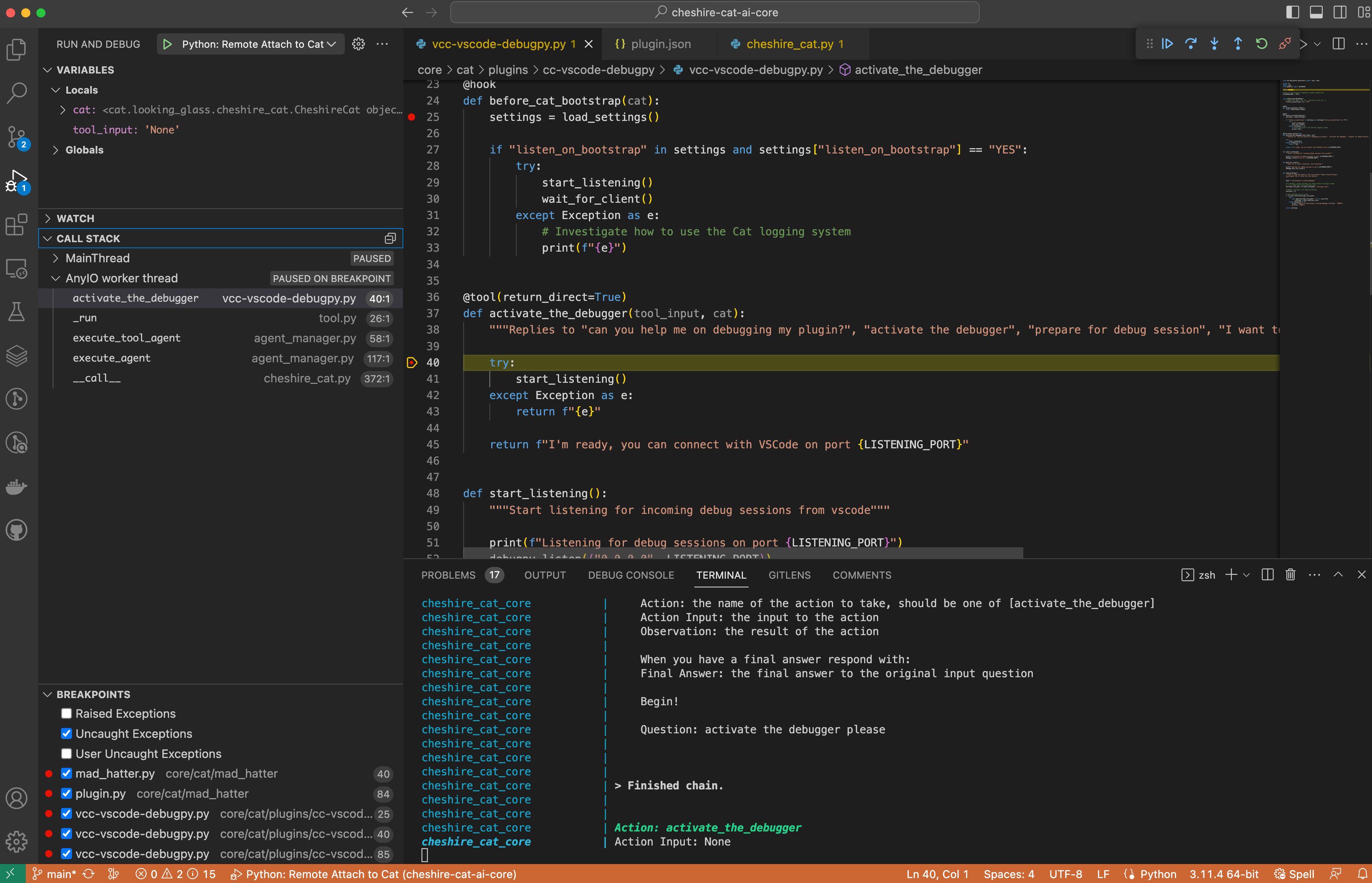Open the Source Control sidebar icon
Viewport: 1372px width, 883px height.
[17, 136]
